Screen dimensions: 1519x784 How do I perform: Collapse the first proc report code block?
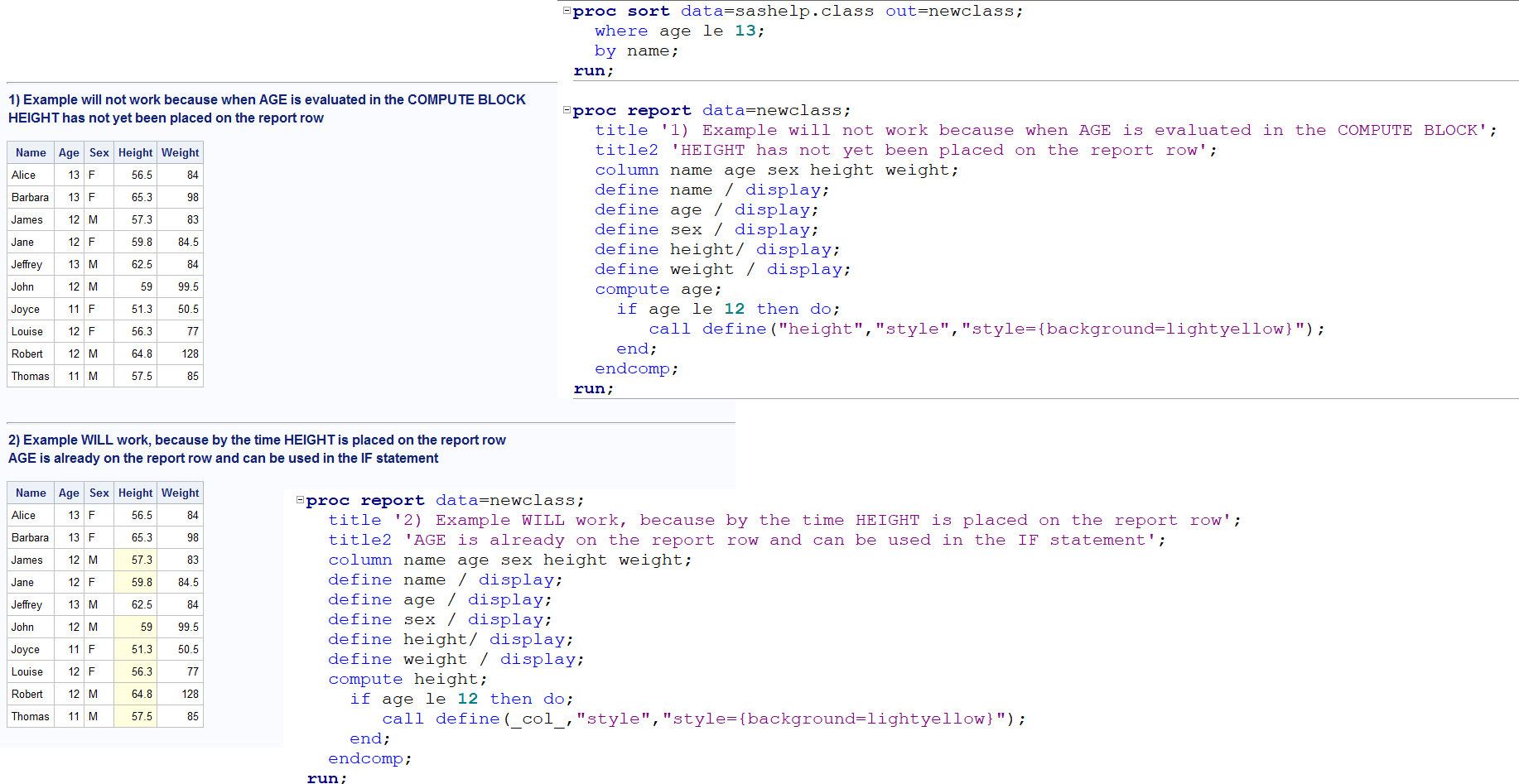[x=566, y=109]
